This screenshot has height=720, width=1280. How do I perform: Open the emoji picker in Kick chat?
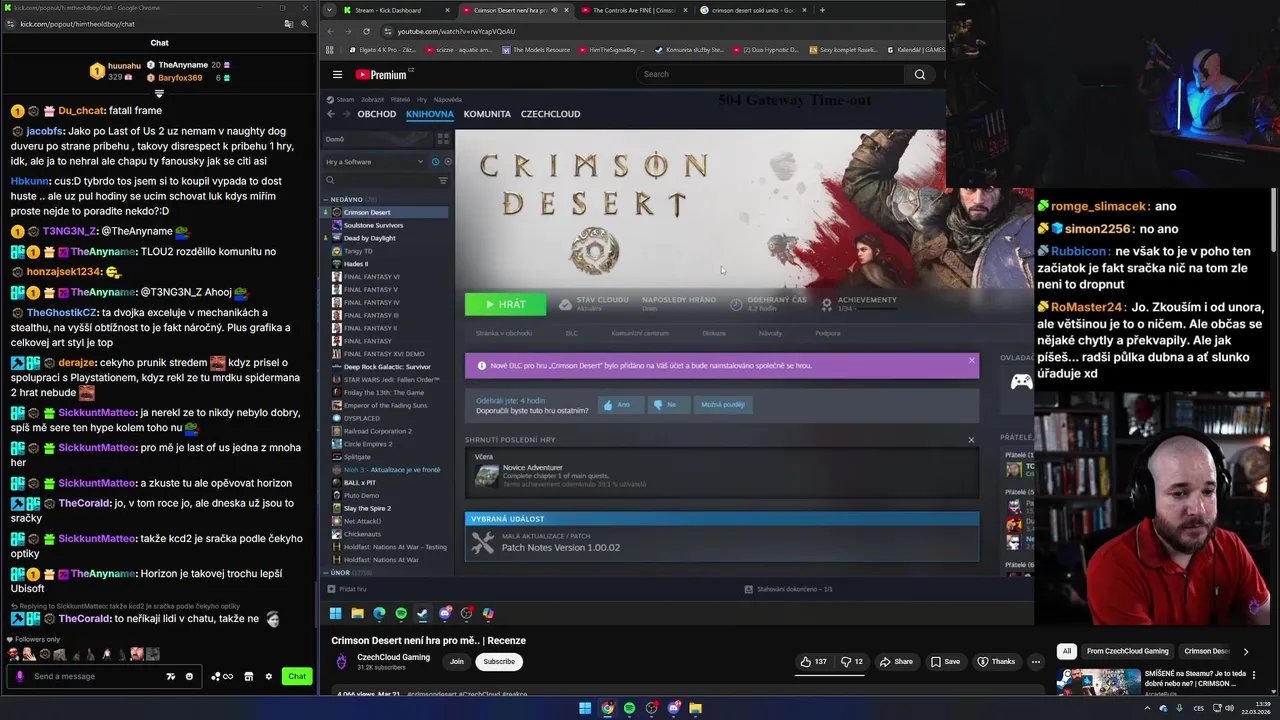(189, 676)
